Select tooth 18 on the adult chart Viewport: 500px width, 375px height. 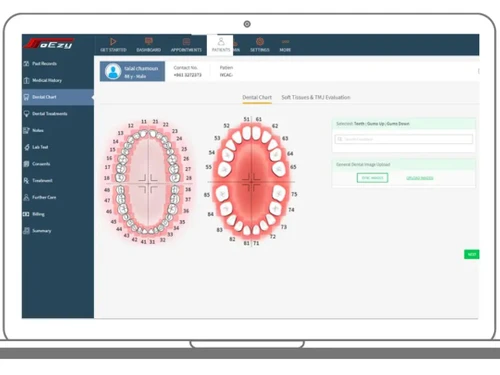click(120, 178)
